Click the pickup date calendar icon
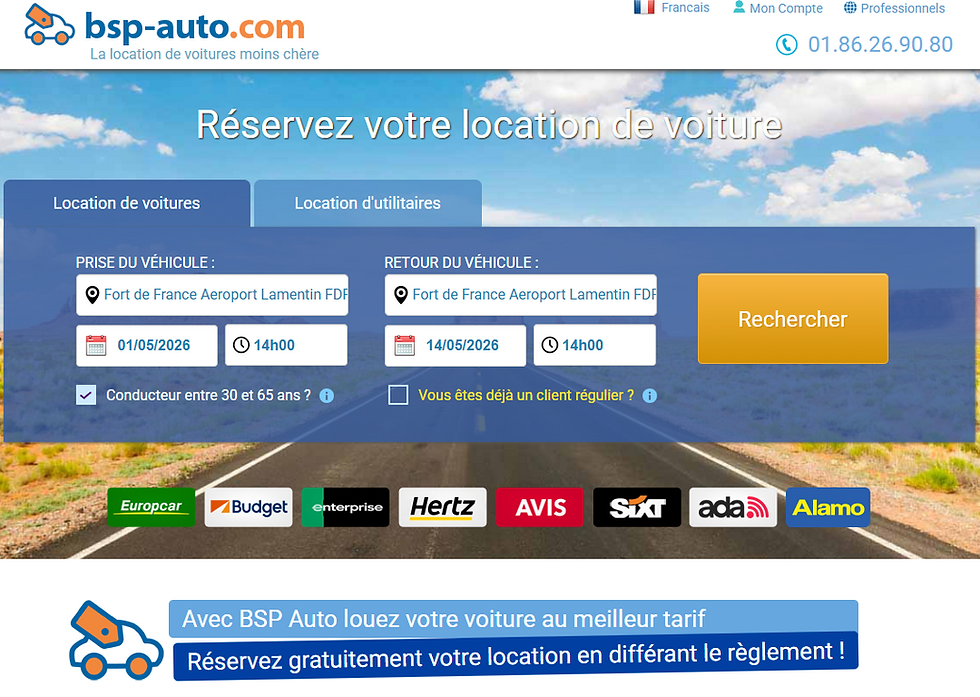 pos(96,345)
